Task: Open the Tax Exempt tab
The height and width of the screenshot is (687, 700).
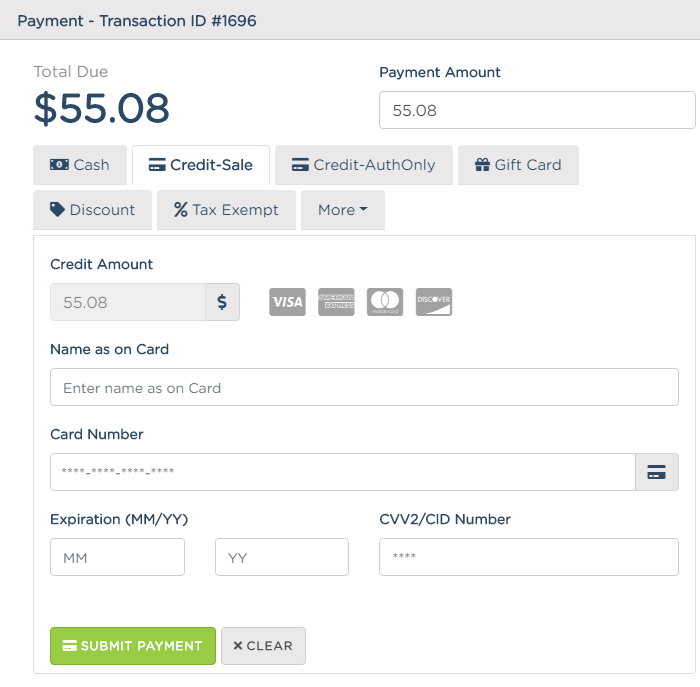Action: click(226, 210)
